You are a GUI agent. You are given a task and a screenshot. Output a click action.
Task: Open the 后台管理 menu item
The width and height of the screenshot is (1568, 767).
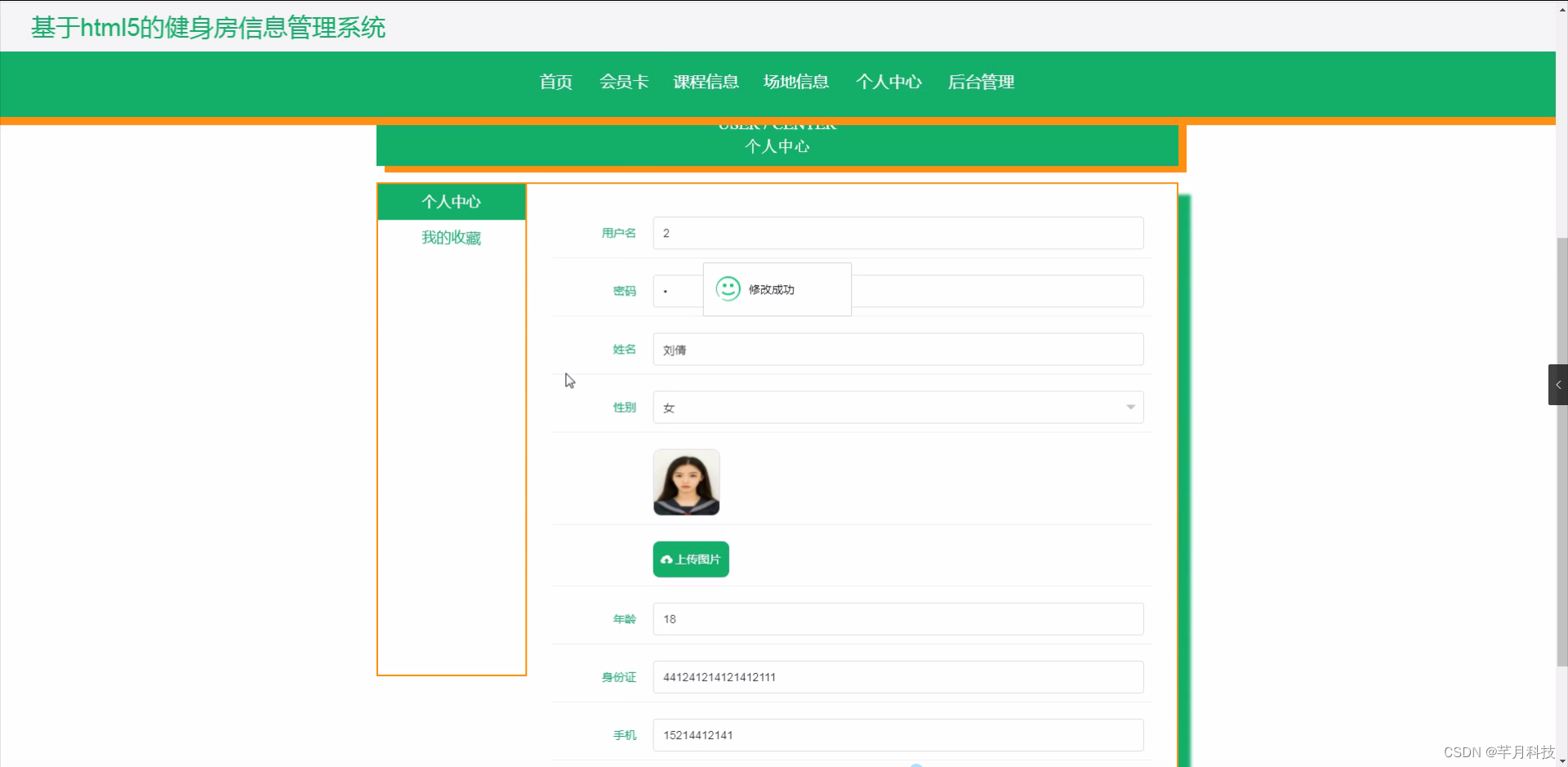tap(981, 82)
